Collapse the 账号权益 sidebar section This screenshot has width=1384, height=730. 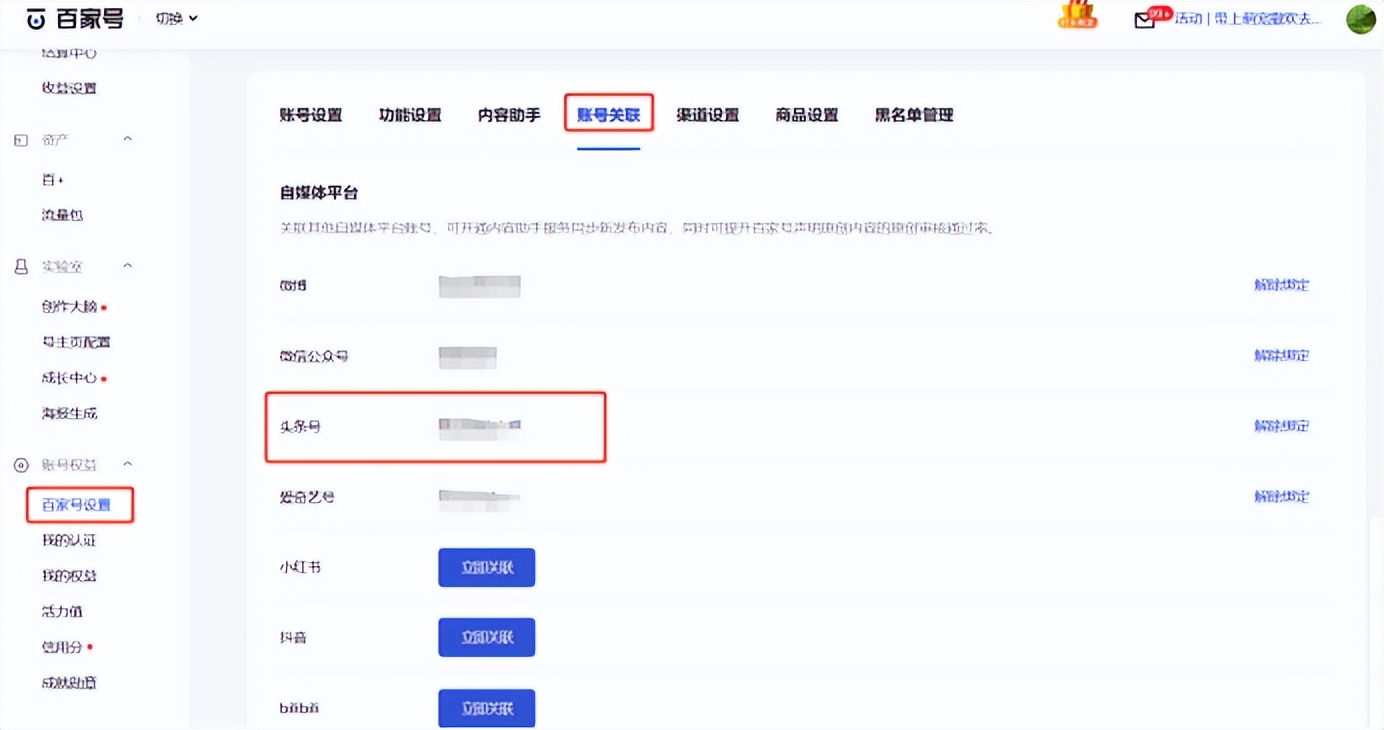pyautogui.click(x=127, y=463)
